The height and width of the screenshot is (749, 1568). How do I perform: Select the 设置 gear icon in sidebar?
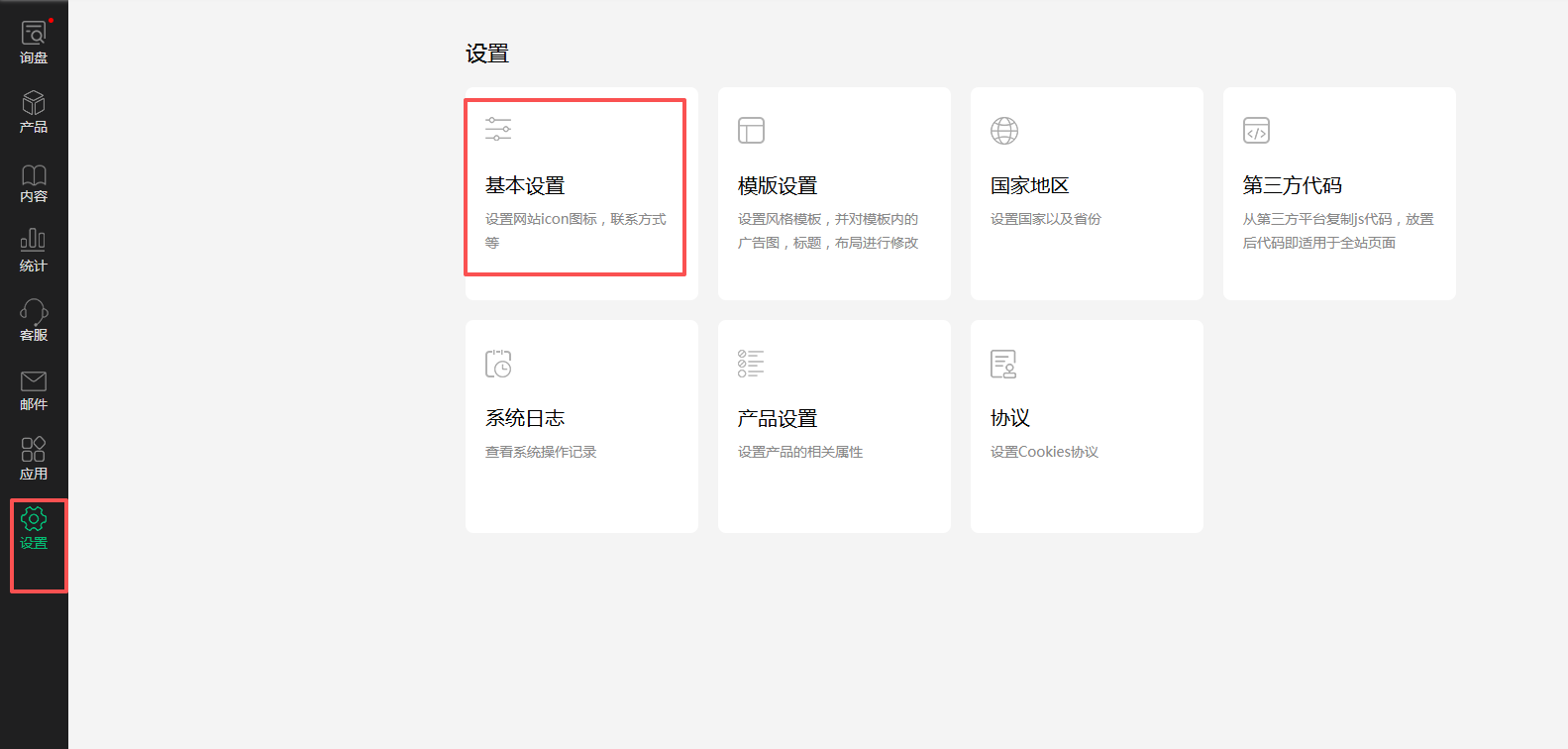[x=34, y=519]
